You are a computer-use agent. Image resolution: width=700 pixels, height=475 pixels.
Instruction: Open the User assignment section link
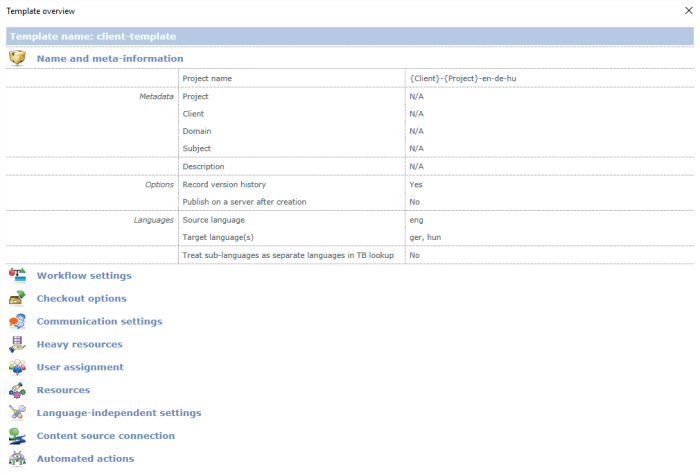pyautogui.click(x=80, y=367)
